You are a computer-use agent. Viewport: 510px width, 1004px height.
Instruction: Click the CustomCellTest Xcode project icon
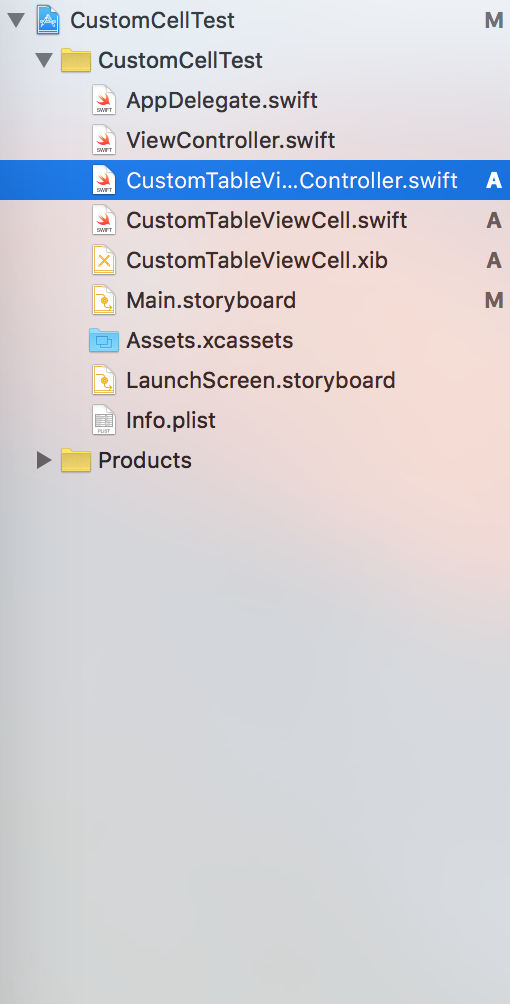(48, 20)
